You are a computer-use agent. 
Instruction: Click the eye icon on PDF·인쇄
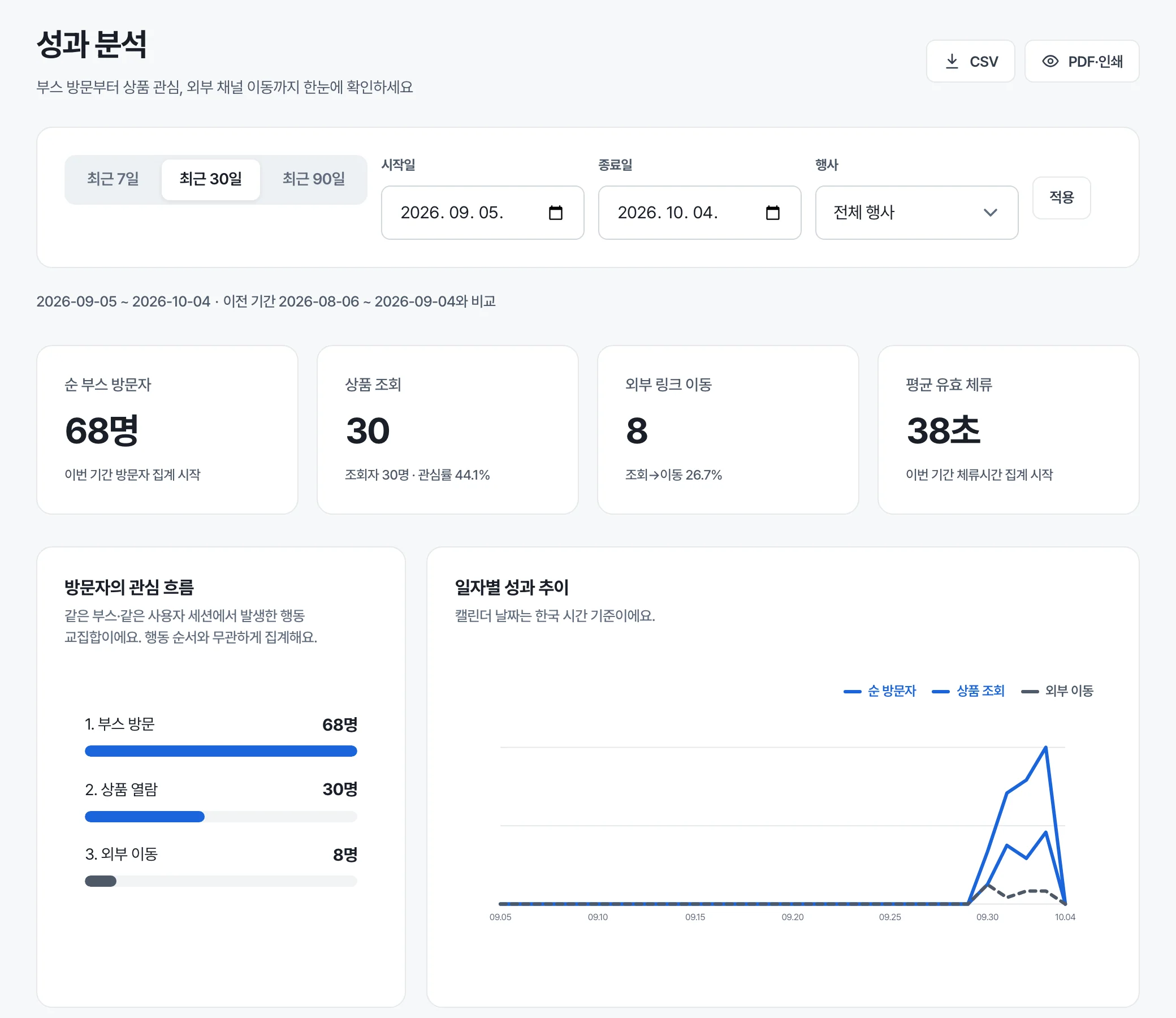pyautogui.click(x=1050, y=61)
